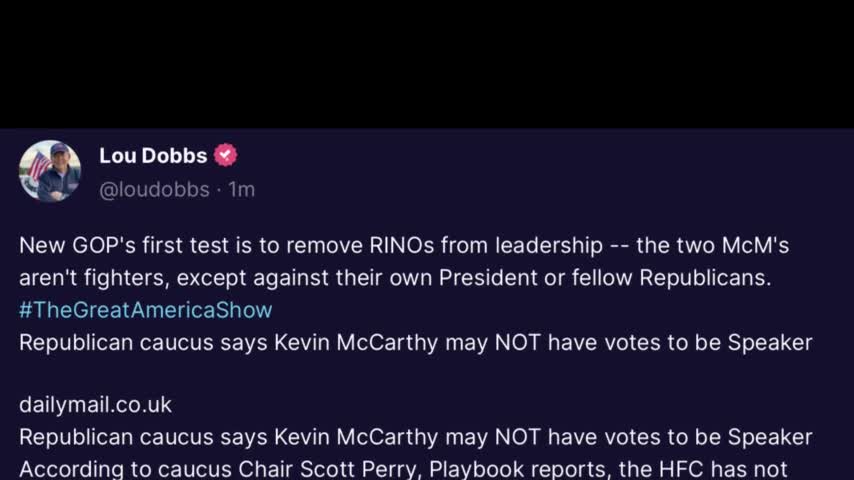The width and height of the screenshot is (854, 480).
Task: Visit the dailymail.co.uk source link
Action: pyautogui.click(x=95, y=405)
